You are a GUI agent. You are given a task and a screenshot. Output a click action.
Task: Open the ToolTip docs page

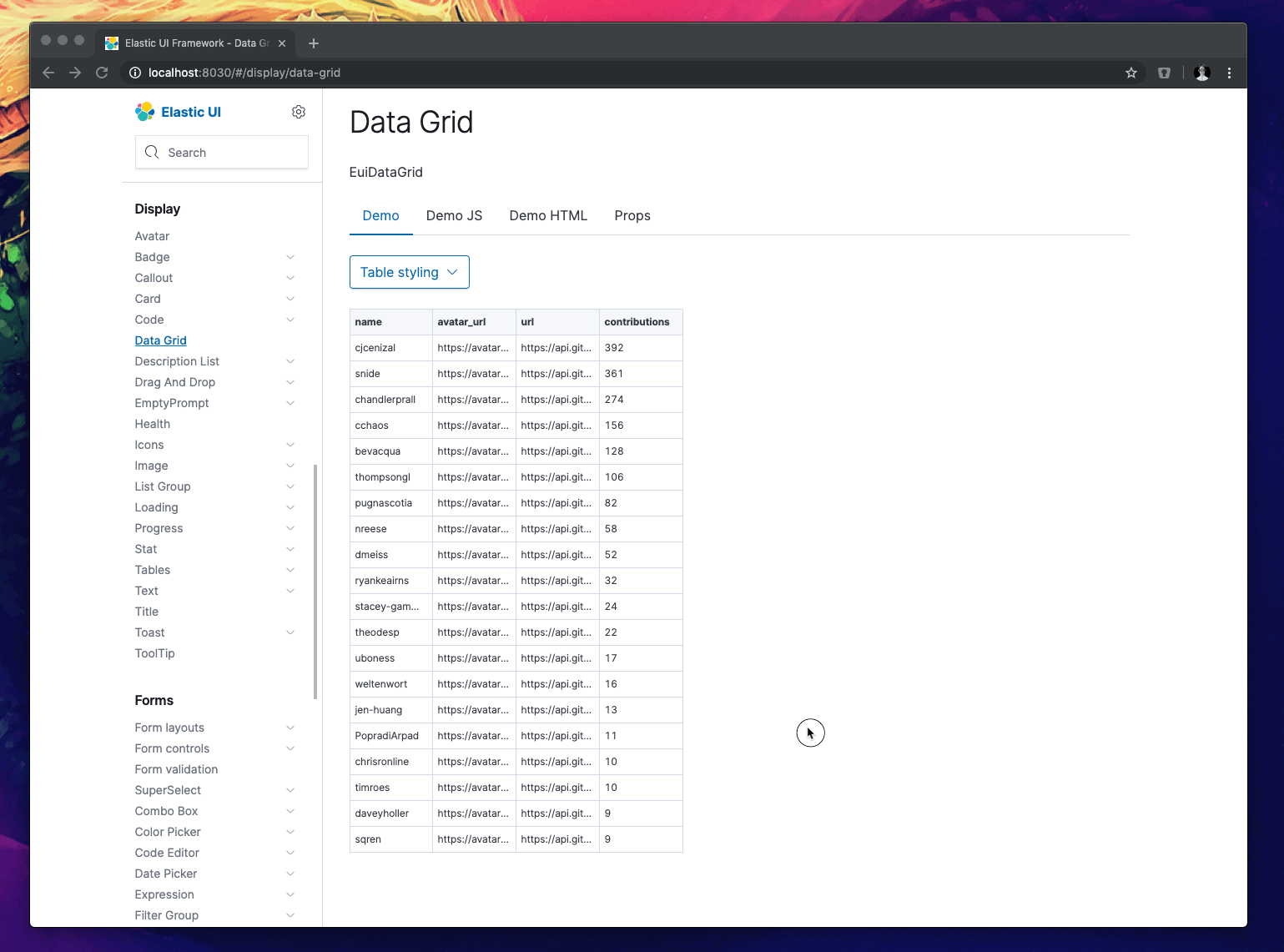tap(155, 653)
